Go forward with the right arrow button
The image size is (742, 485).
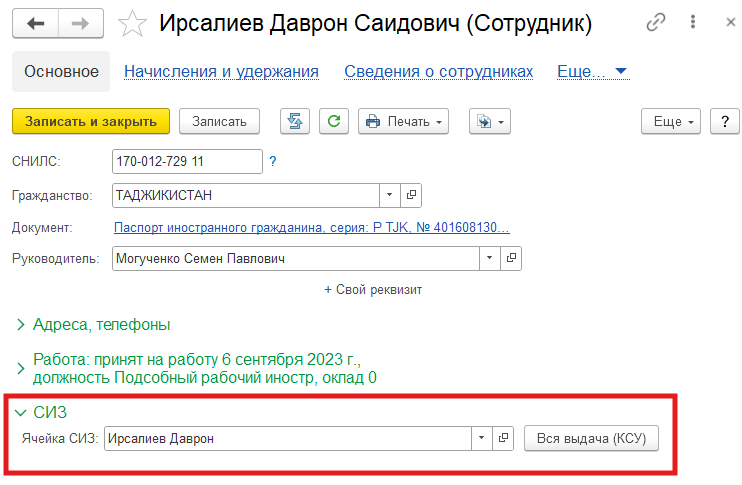click(x=81, y=23)
